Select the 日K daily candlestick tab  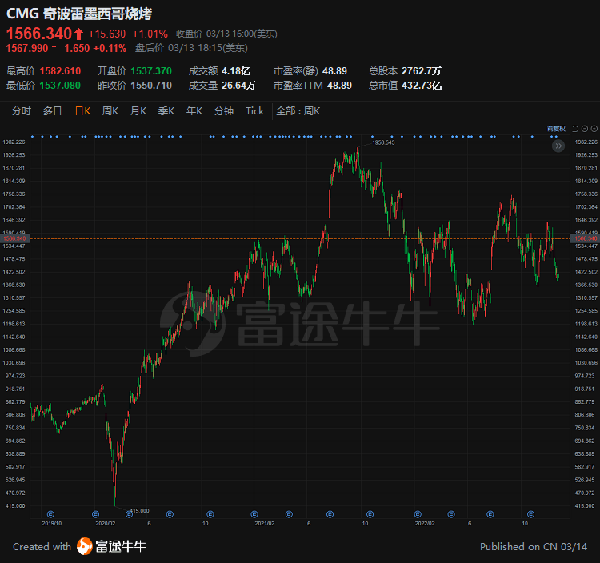tap(82, 110)
